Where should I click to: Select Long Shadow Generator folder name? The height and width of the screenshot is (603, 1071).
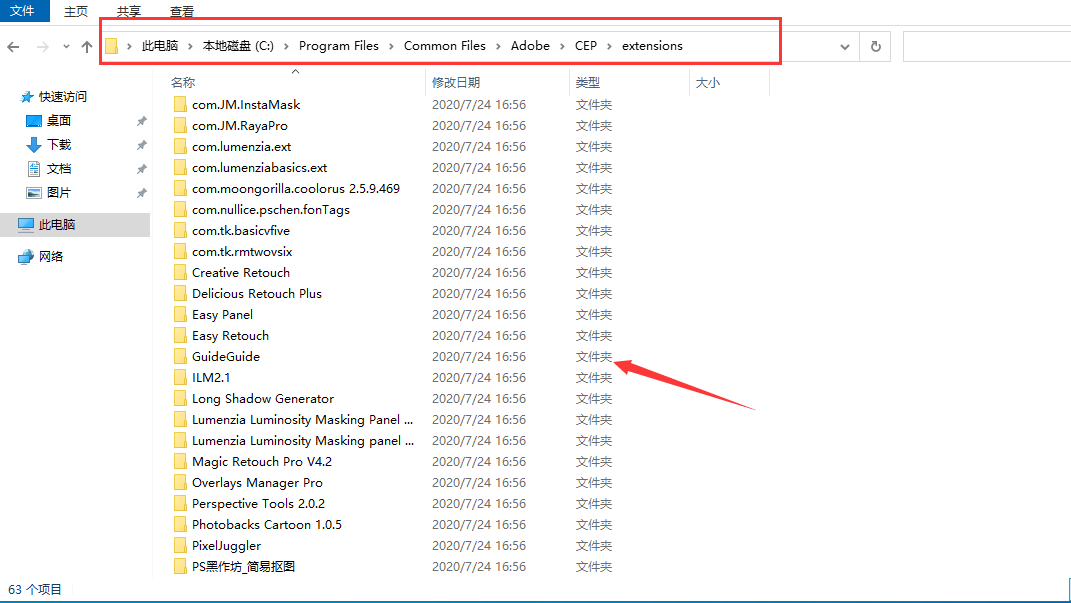(x=263, y=399)
